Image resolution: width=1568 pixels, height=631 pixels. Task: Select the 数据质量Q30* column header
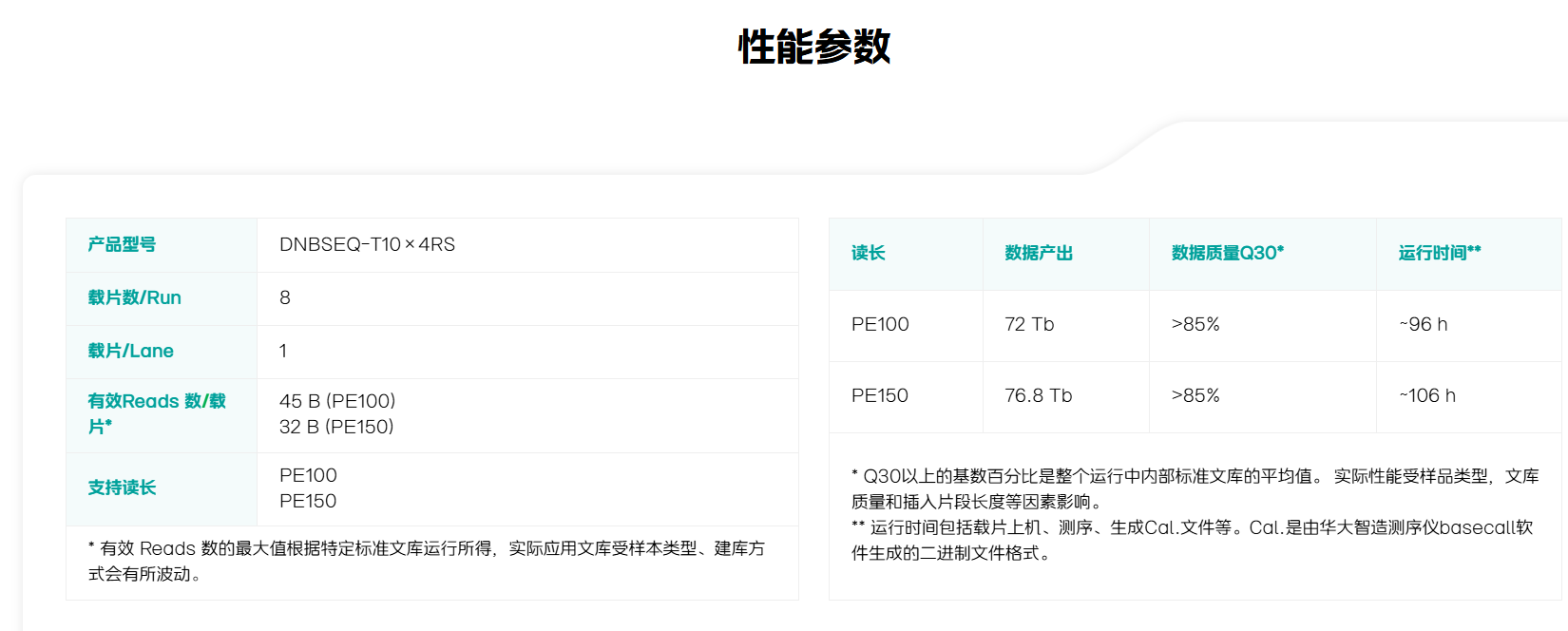1227,254
